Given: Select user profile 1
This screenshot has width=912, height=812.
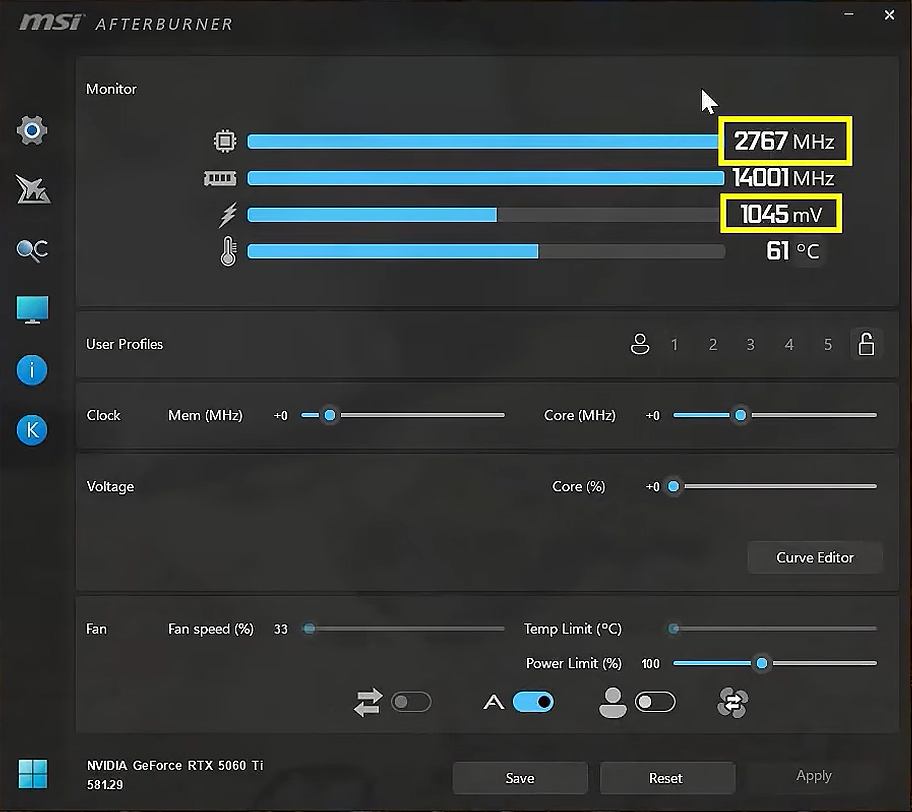Looking at the screenshot, I should 675,344.
